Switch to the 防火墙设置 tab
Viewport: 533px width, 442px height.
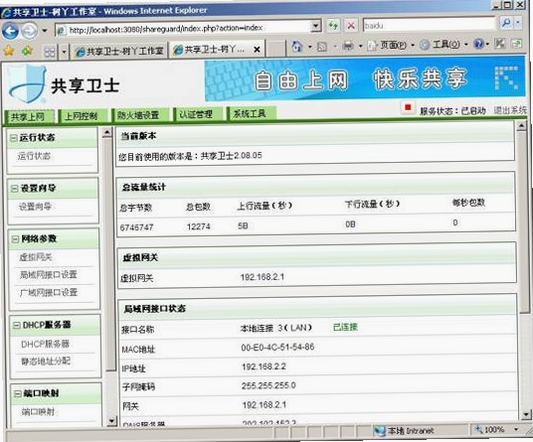(139, 115)
